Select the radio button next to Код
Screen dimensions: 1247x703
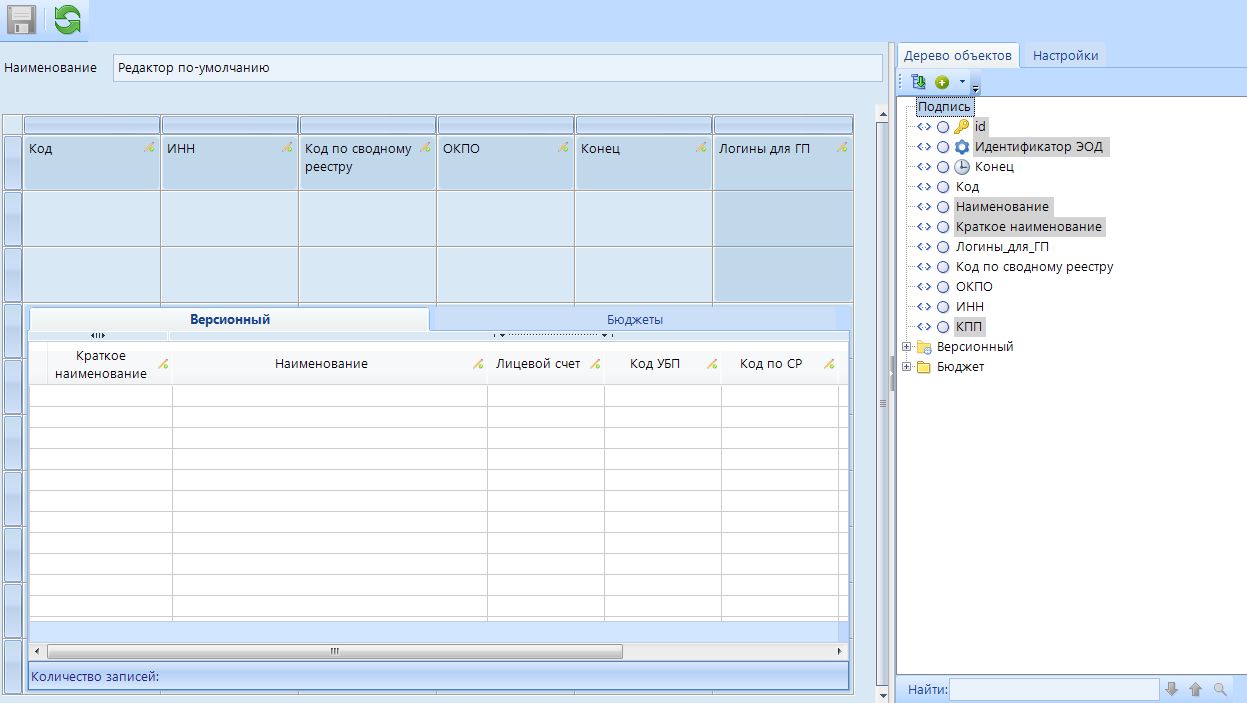point(943,187)
